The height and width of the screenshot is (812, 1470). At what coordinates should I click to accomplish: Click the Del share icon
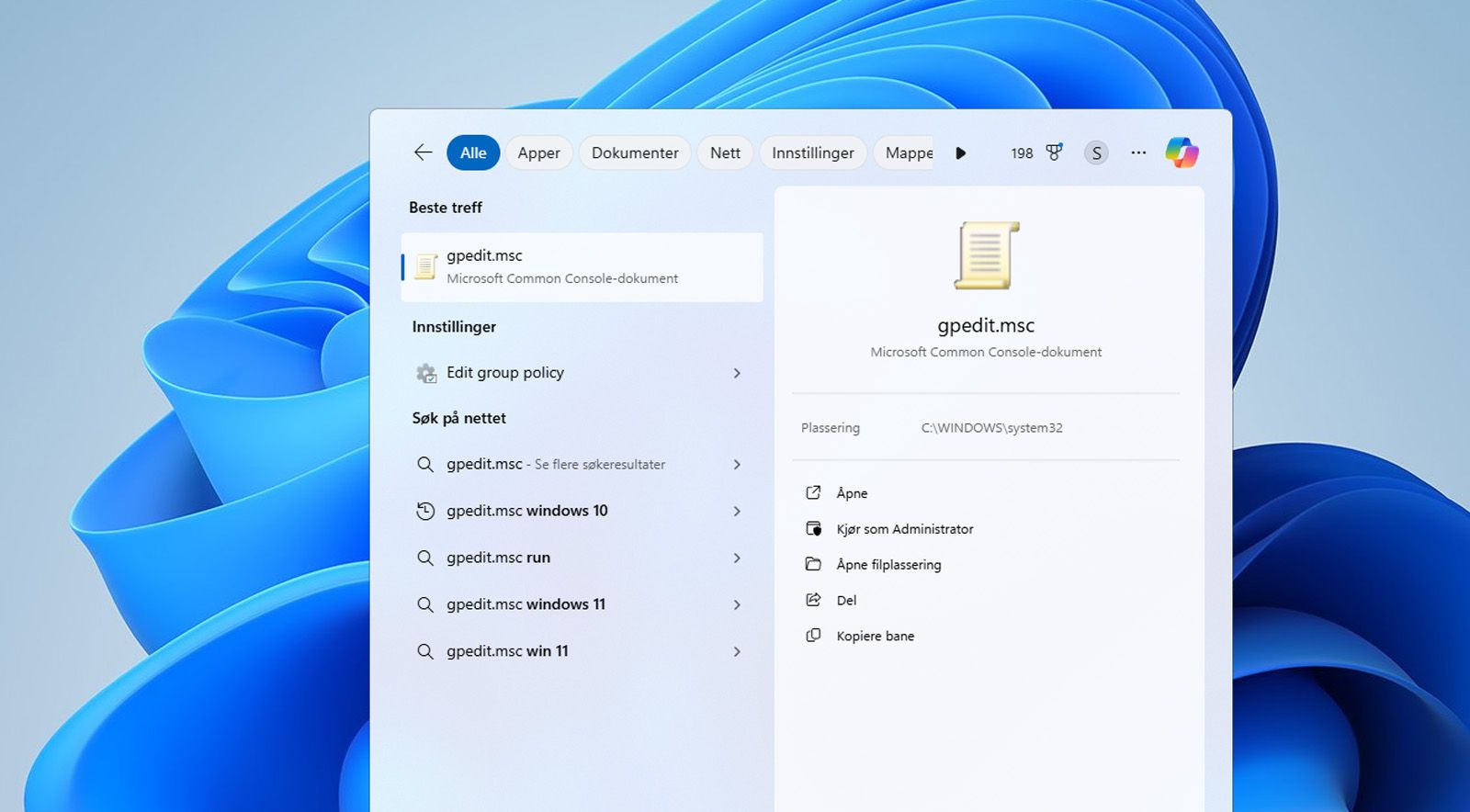tap(813, 600)
